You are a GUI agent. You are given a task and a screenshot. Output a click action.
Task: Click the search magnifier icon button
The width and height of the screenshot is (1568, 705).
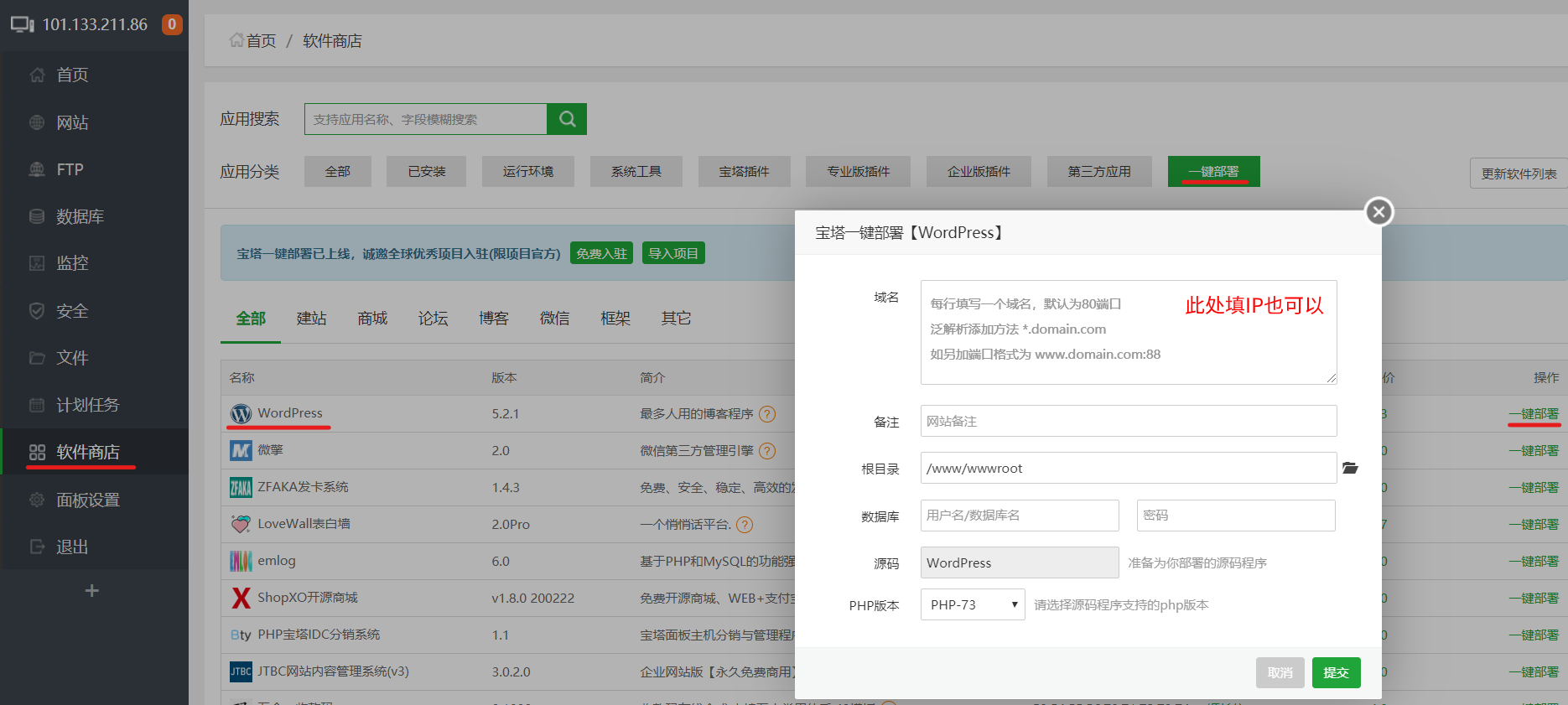567,119
